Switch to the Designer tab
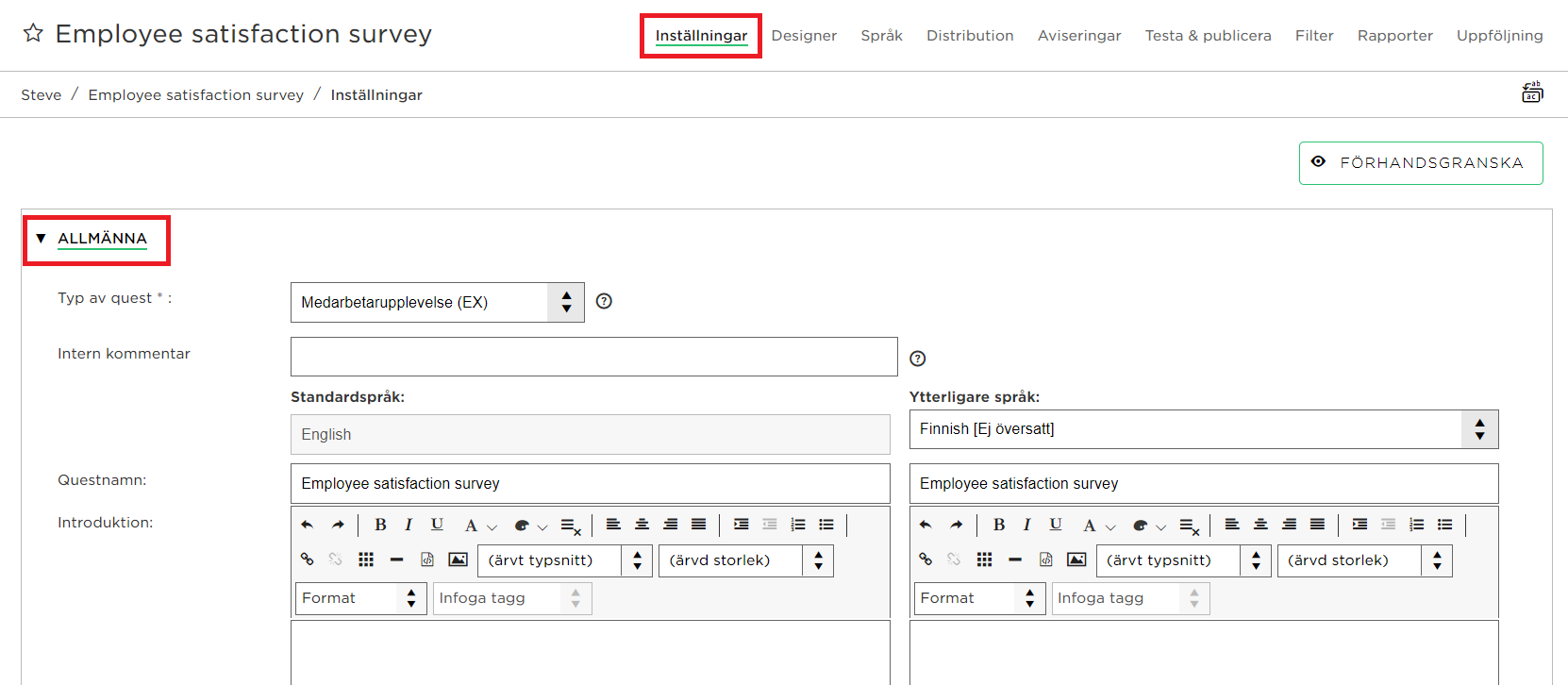Viewport: 1568px width, 685px height. (804, 36)
